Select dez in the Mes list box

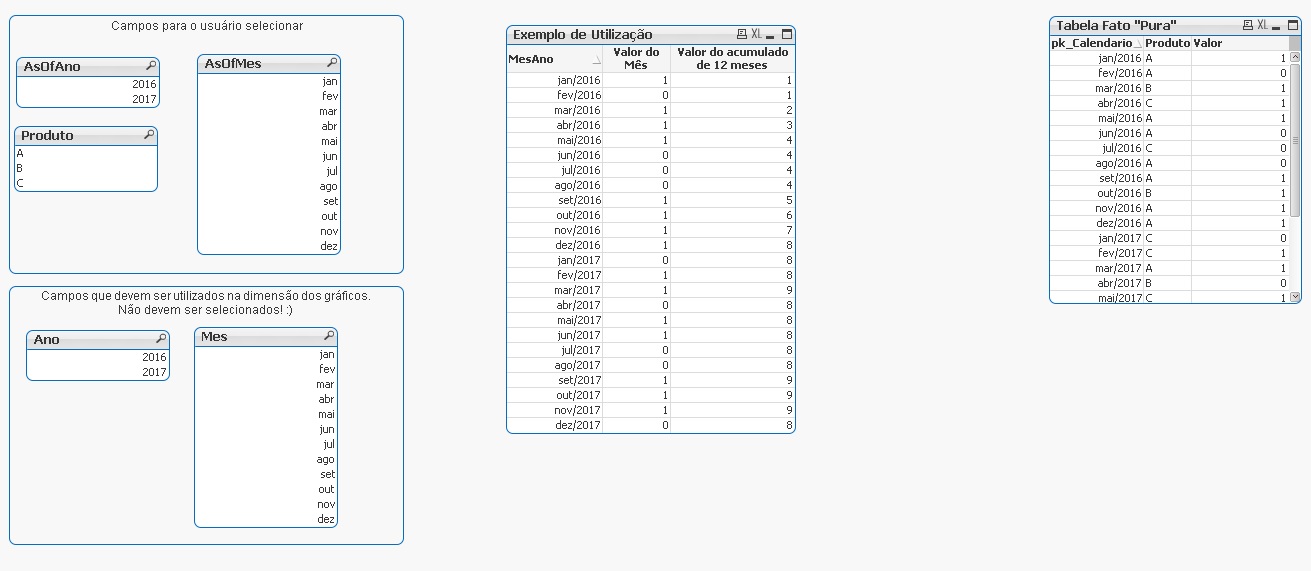[x=266, y=519]
